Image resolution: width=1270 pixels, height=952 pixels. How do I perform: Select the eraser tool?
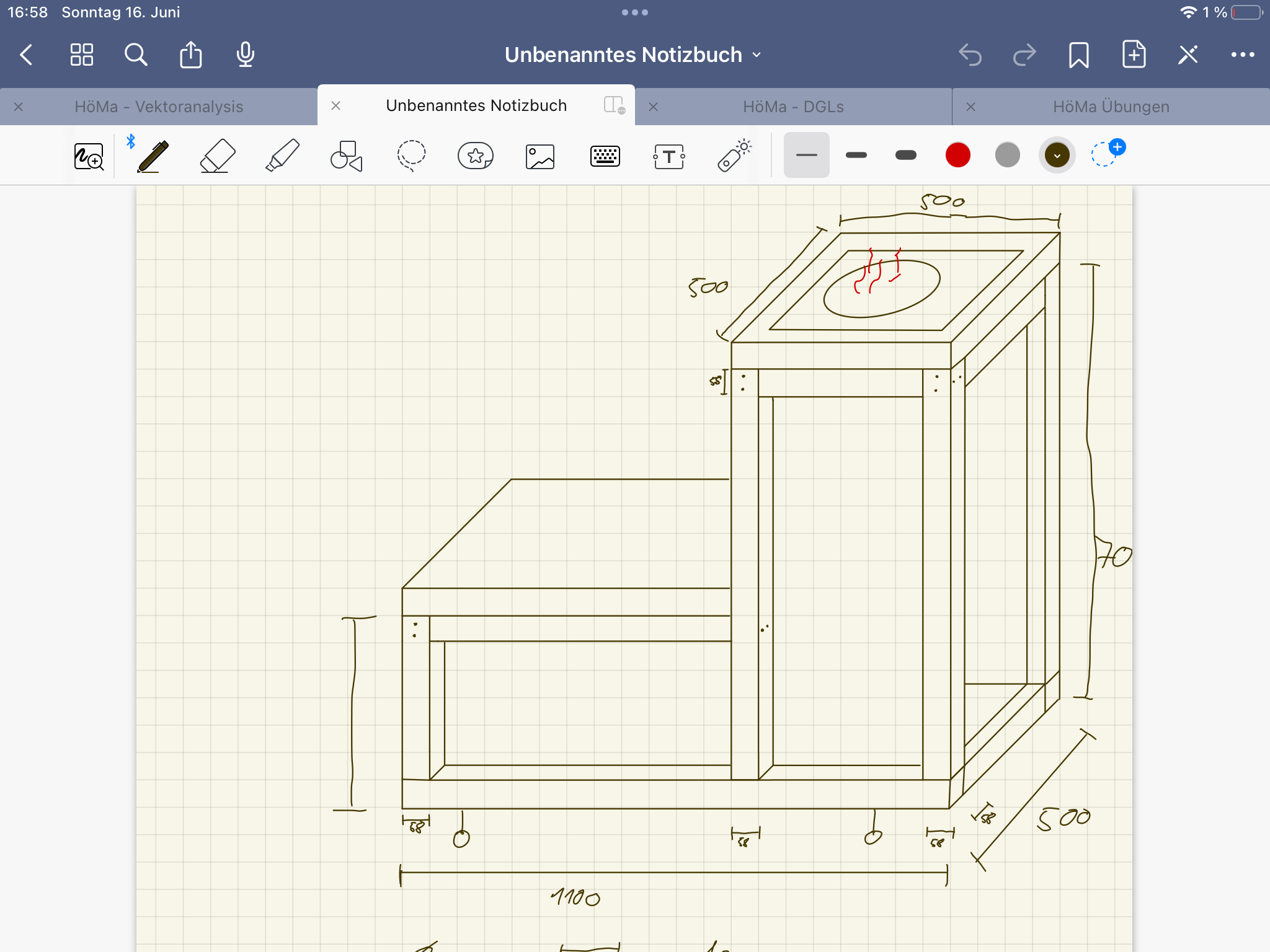(218, 156)
